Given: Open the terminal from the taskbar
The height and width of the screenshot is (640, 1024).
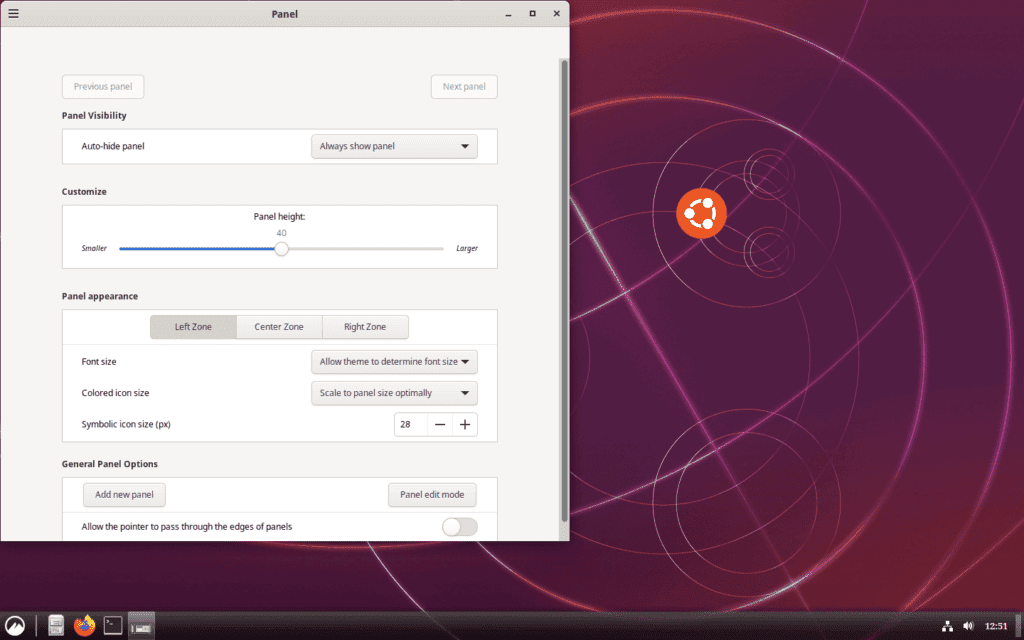Looking at the screenshot, I should (112, 624).
